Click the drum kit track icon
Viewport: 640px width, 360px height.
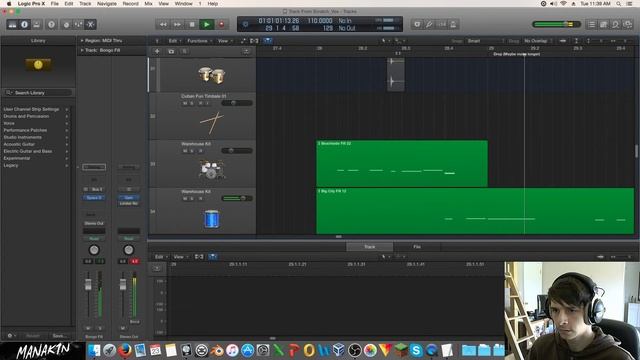[x=211, y=169]
